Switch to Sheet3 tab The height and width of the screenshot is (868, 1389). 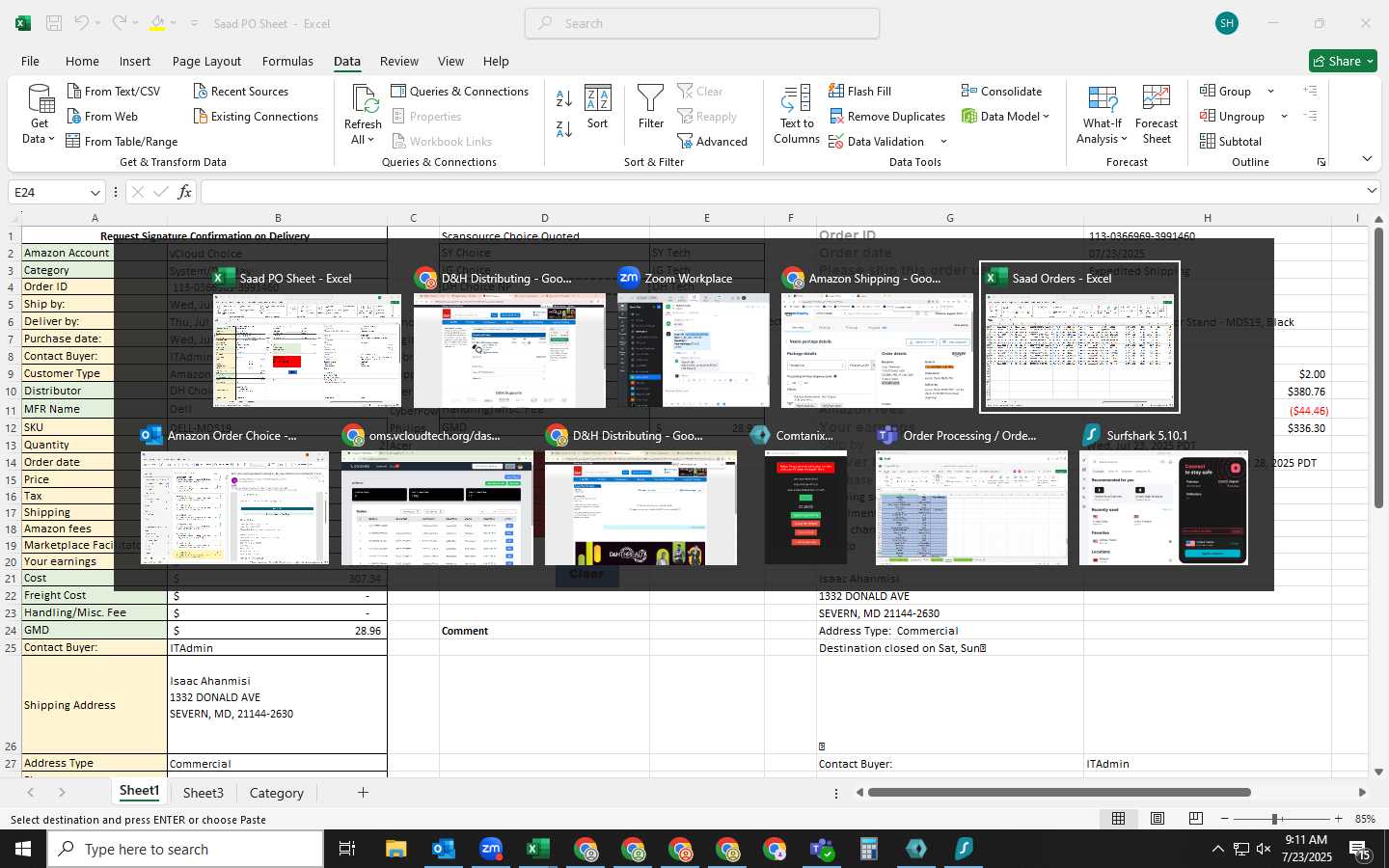pos(204,793)
